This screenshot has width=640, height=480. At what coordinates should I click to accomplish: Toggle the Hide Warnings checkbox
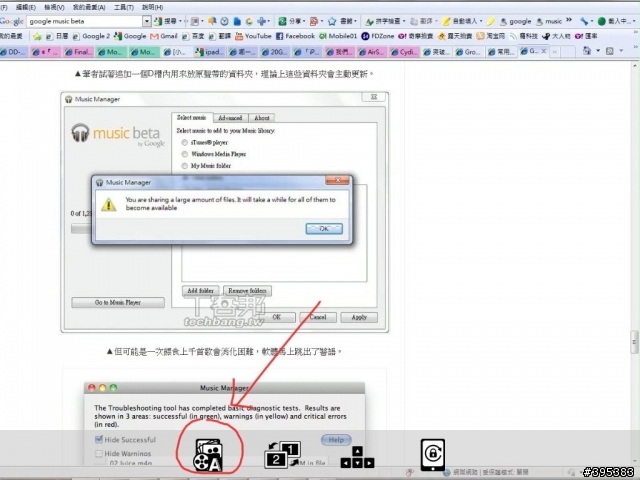99,453
